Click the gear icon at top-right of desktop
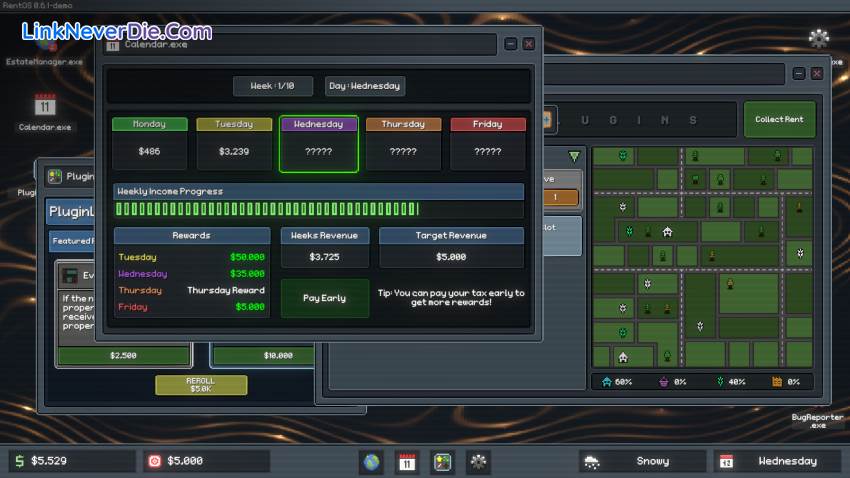The width and height of the screenshot is (850, 478). click(819, 38)
